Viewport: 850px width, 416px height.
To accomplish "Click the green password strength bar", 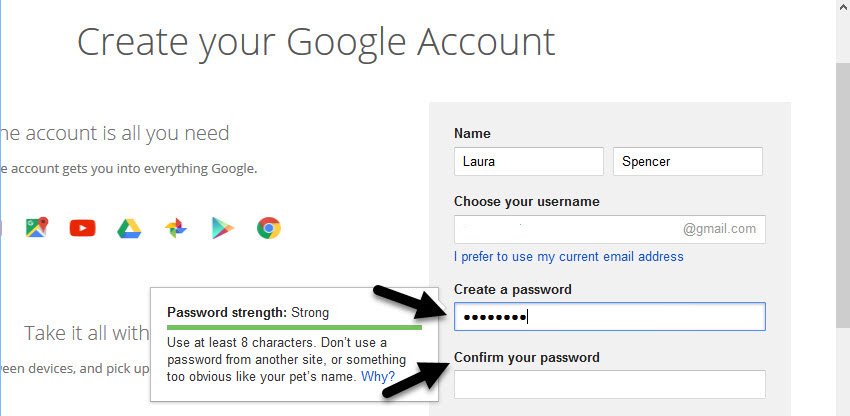I will tap(294, 326).
